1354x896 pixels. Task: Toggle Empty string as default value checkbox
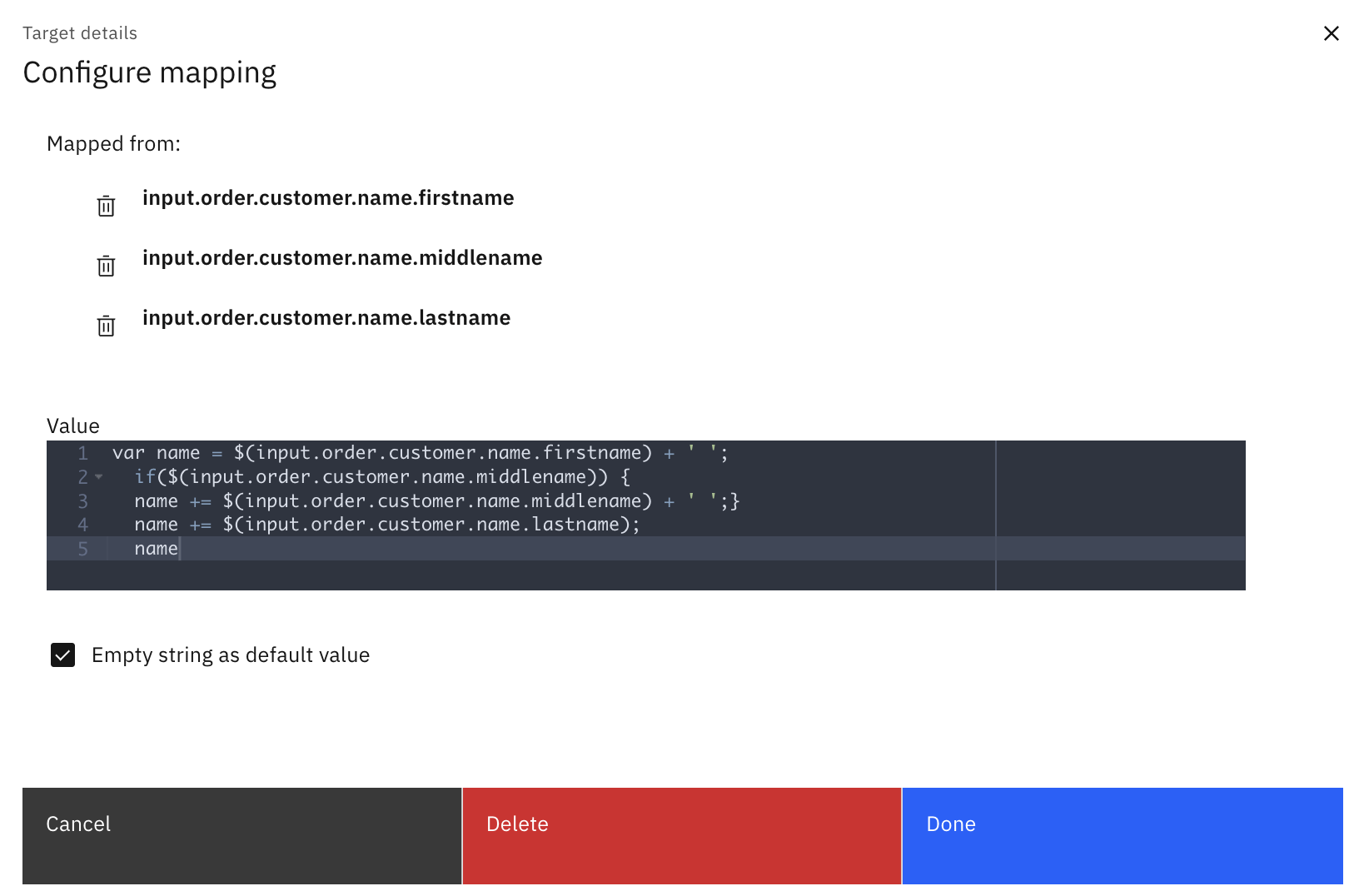63,655
